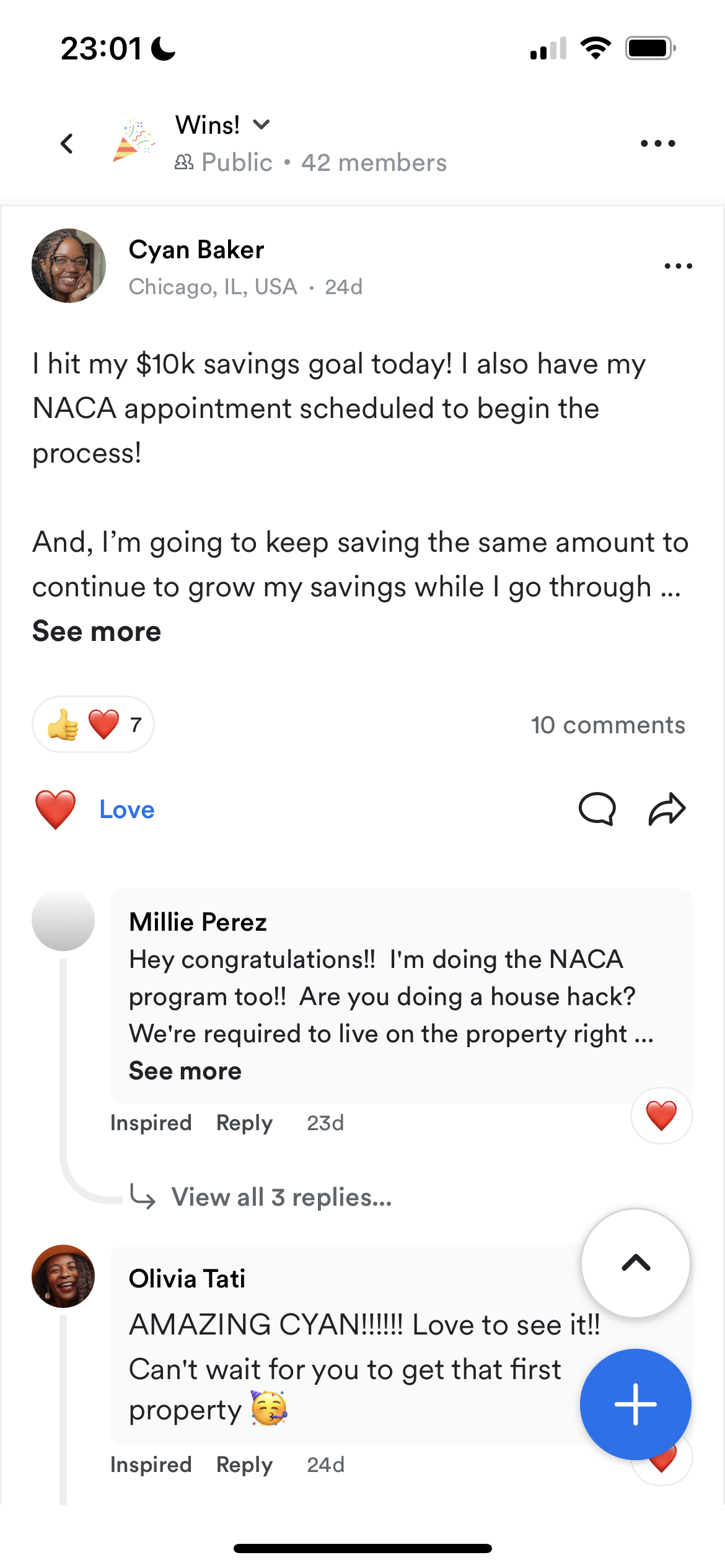Tap the scroll-to-top chevron button

636,1263
